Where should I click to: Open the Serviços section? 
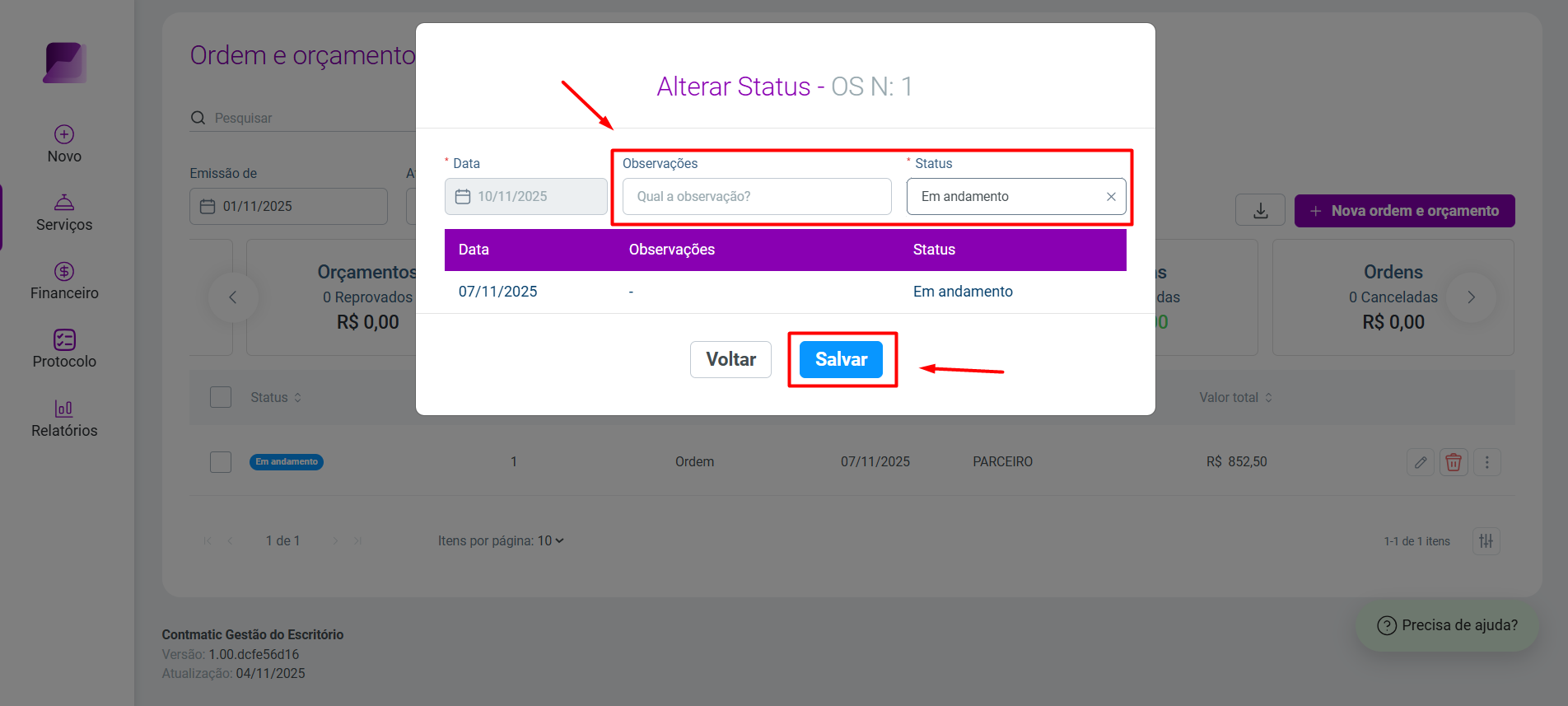pos(64,213)
